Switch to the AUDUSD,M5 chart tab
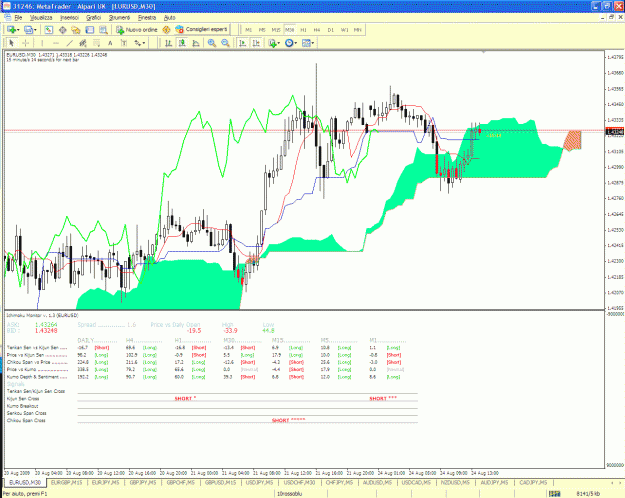The height and width of the screenshot is (498, 625). [377, 482]
